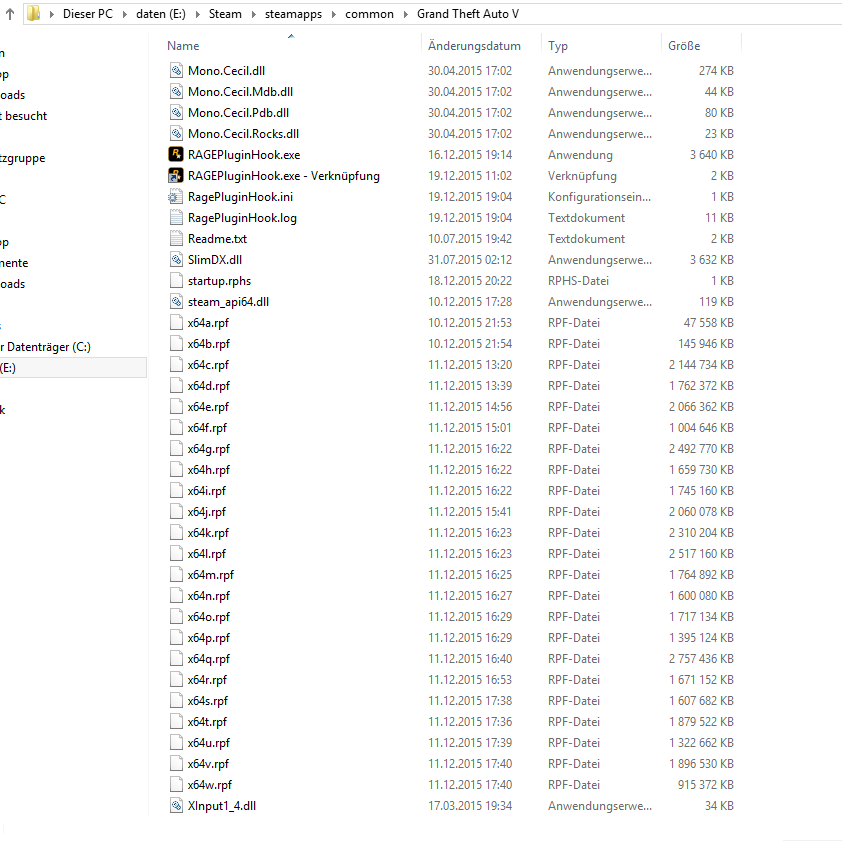Click the Grand Theft Auto V breadcrumb

click(x=468, y=14)
